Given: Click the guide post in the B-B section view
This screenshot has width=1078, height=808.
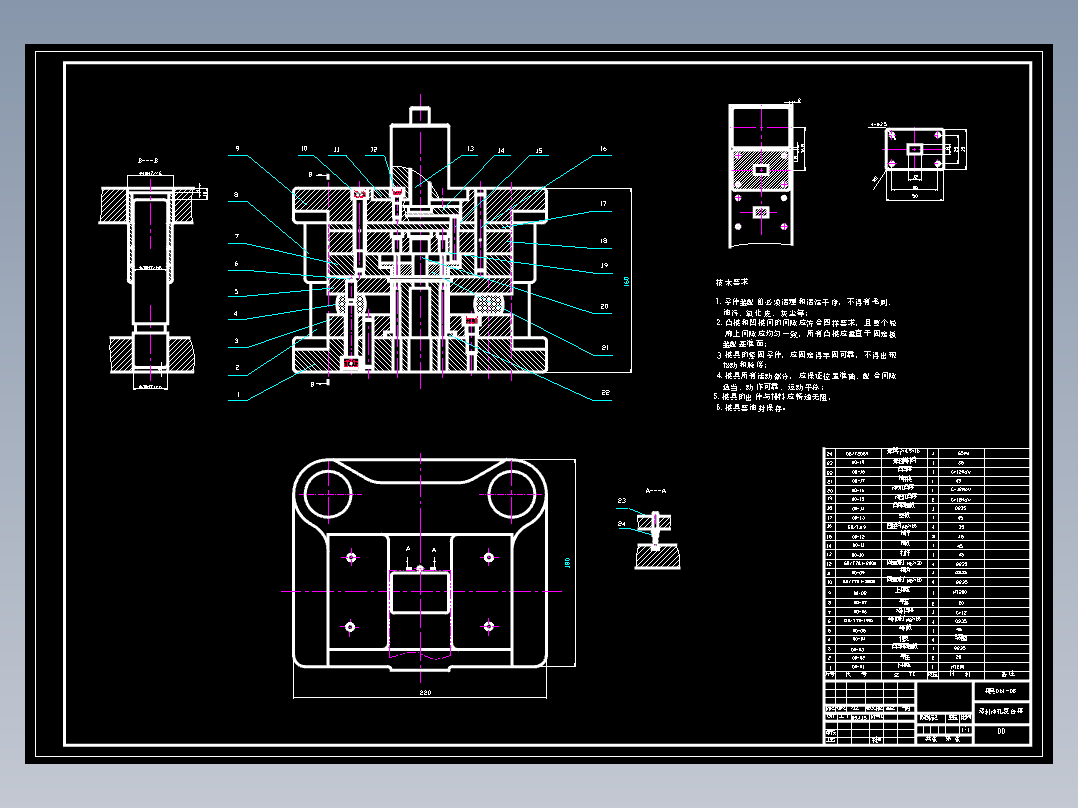Looking at the screenshot, I should click(151, 282).
